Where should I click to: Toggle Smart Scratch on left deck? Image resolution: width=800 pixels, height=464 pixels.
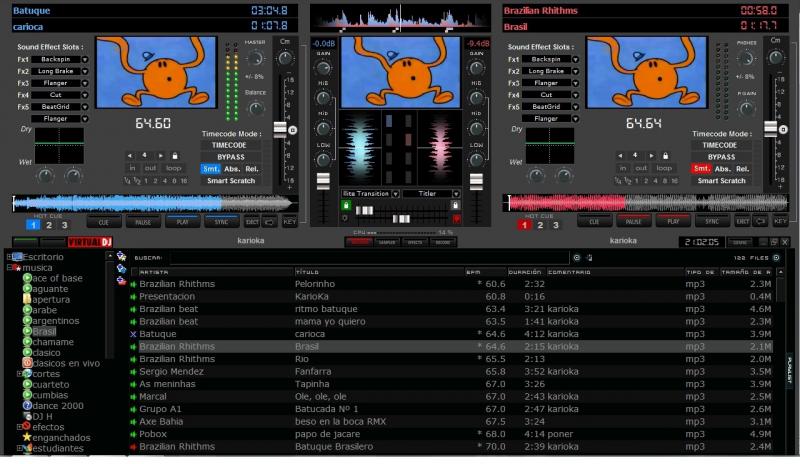pyautogui.click(x=231, y=181)
